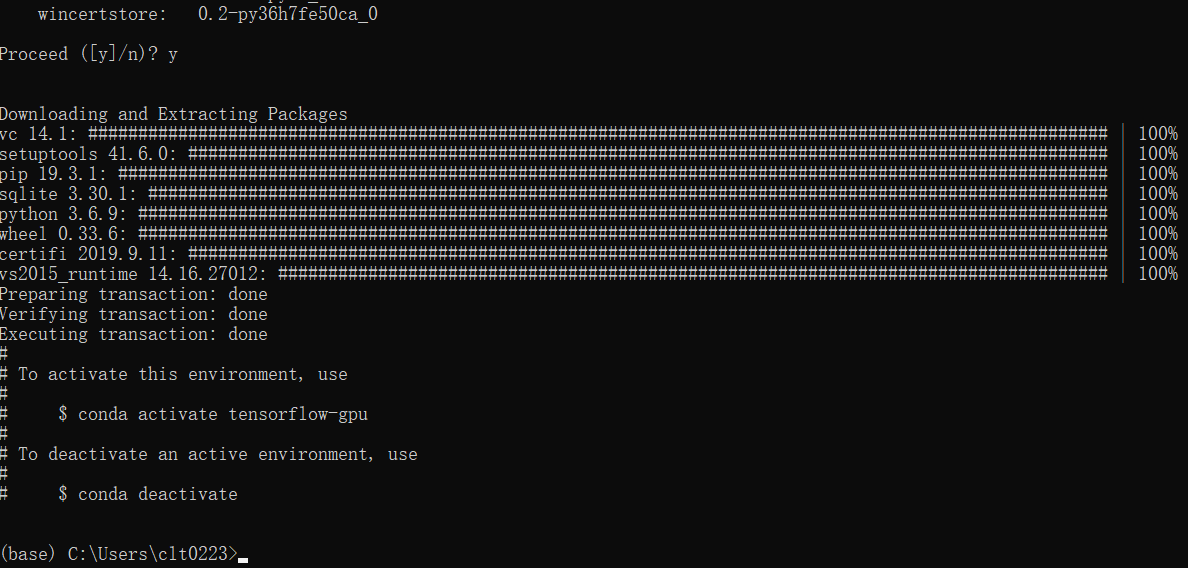Click the "Downloading and Extracting Packages" heading
Screen dimensions: 1188x568
point(173,114)
